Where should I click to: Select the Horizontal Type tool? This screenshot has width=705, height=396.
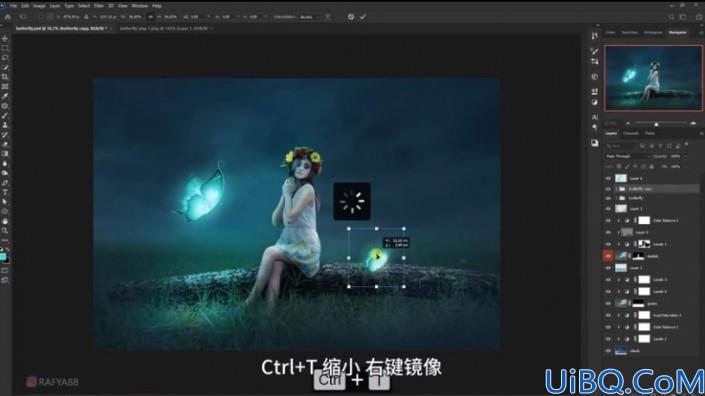click(5, 192)
